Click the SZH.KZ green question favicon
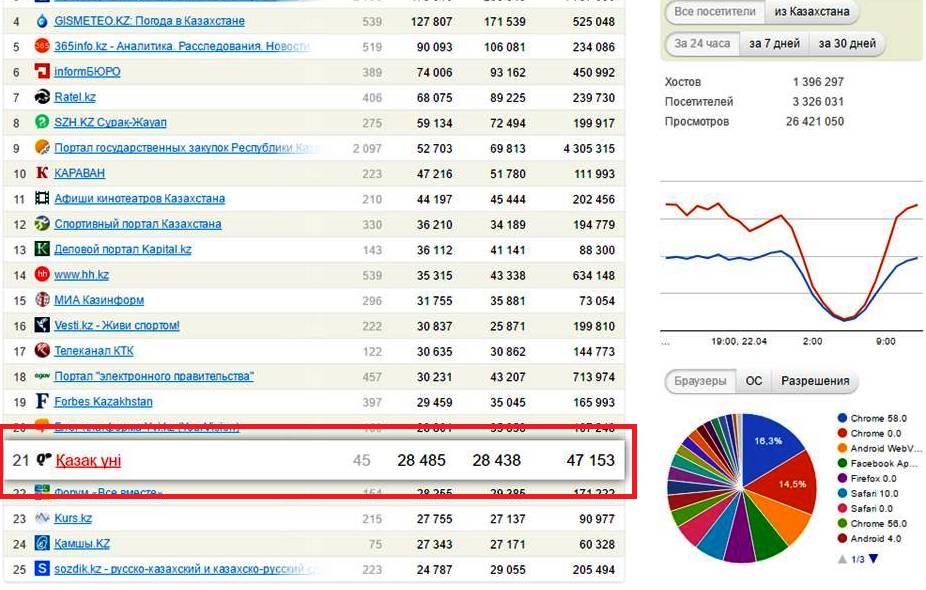Image resolution: width=926 pixels, height=590 pixels. tap(42, 122)
